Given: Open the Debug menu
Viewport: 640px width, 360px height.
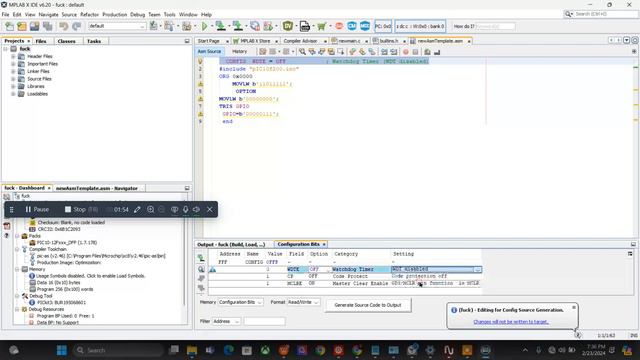Looking at the screenshot, I should pos(138,14).
